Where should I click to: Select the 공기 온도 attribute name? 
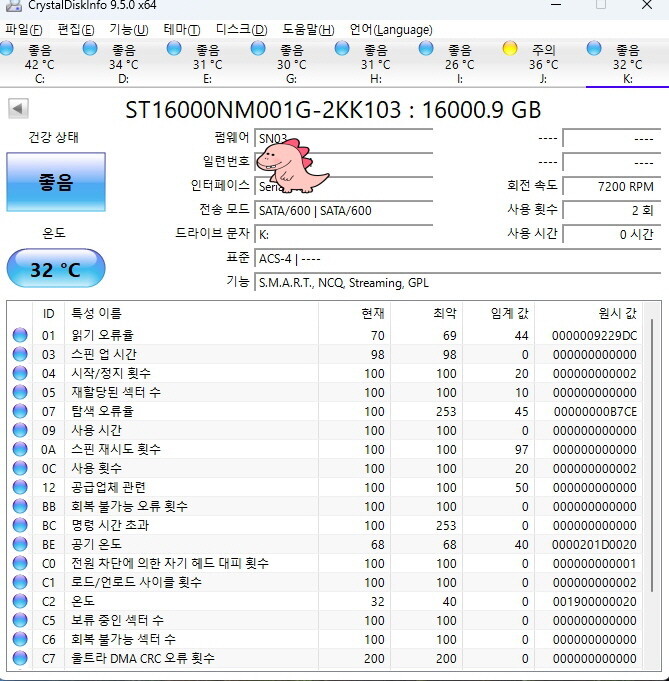coord(96,544)
